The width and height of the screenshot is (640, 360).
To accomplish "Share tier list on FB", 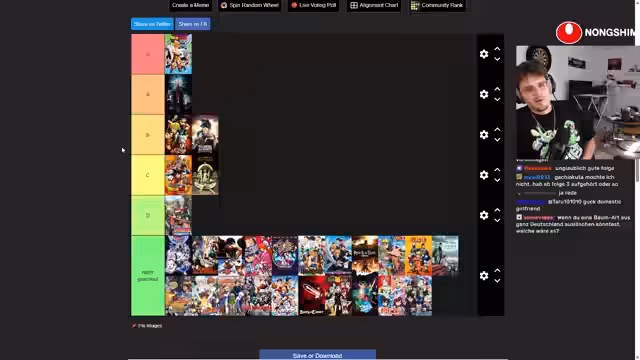I will tap(193, 24).
